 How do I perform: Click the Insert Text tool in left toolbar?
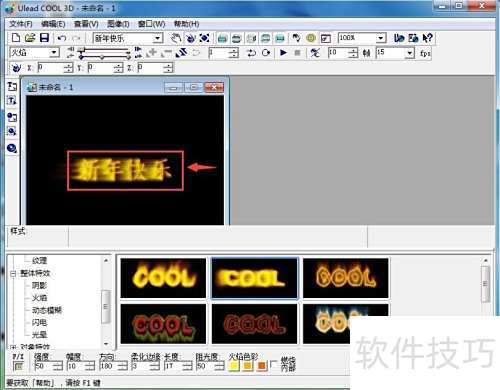pos(12,86)
